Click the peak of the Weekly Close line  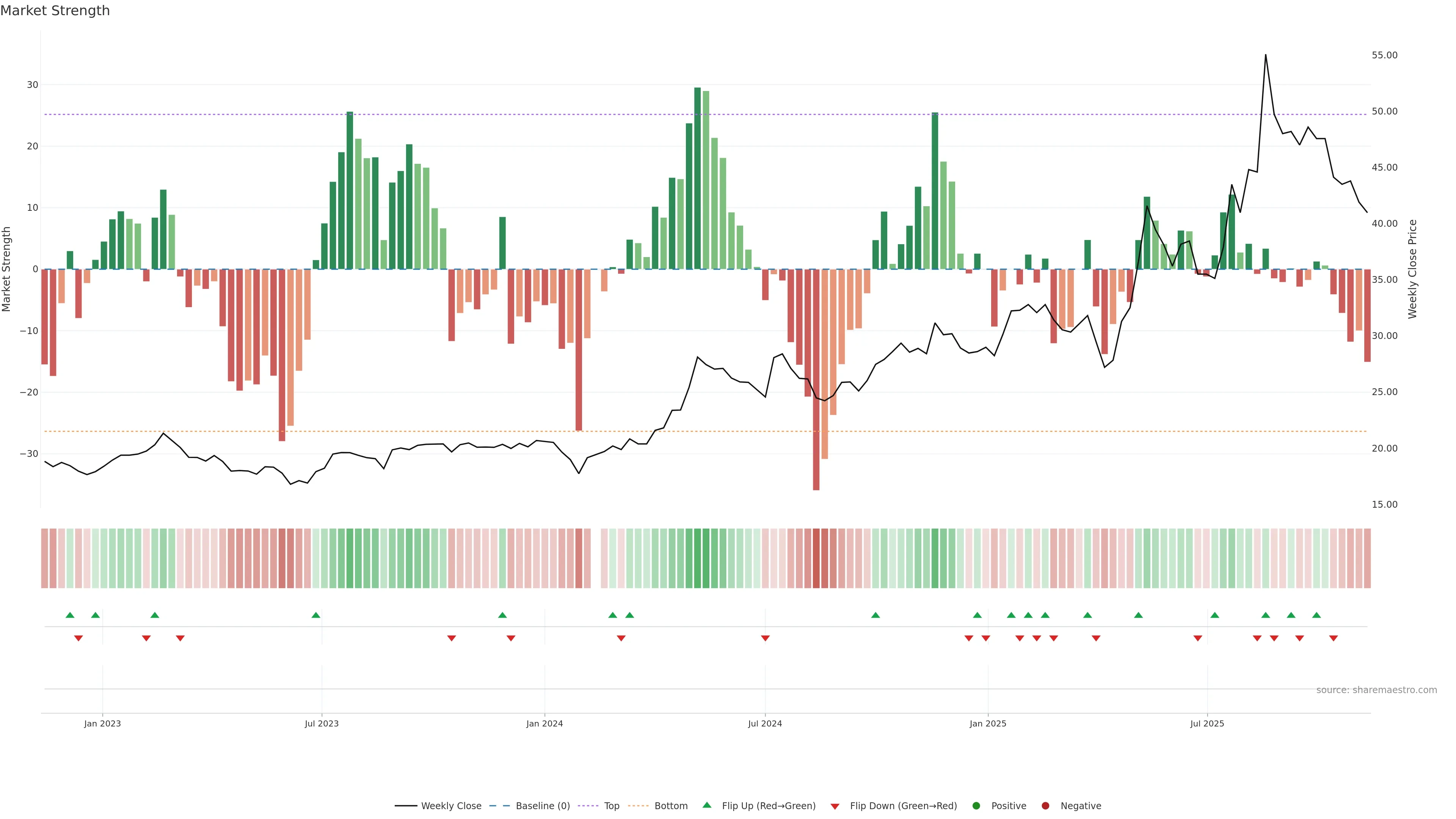[1266, 55]
